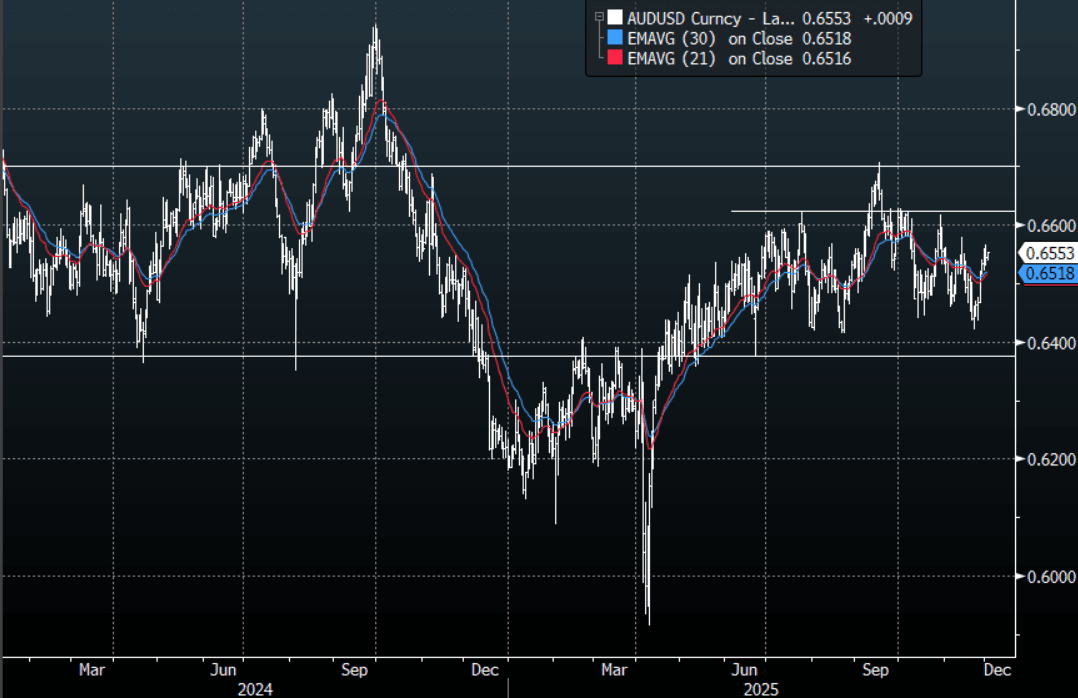Image resolution: width=1078 pixels, height=698 pixels.
Task: Click the blue EMAVG (30) swatch
Action: pyautogui.click(x=614, y=38)
